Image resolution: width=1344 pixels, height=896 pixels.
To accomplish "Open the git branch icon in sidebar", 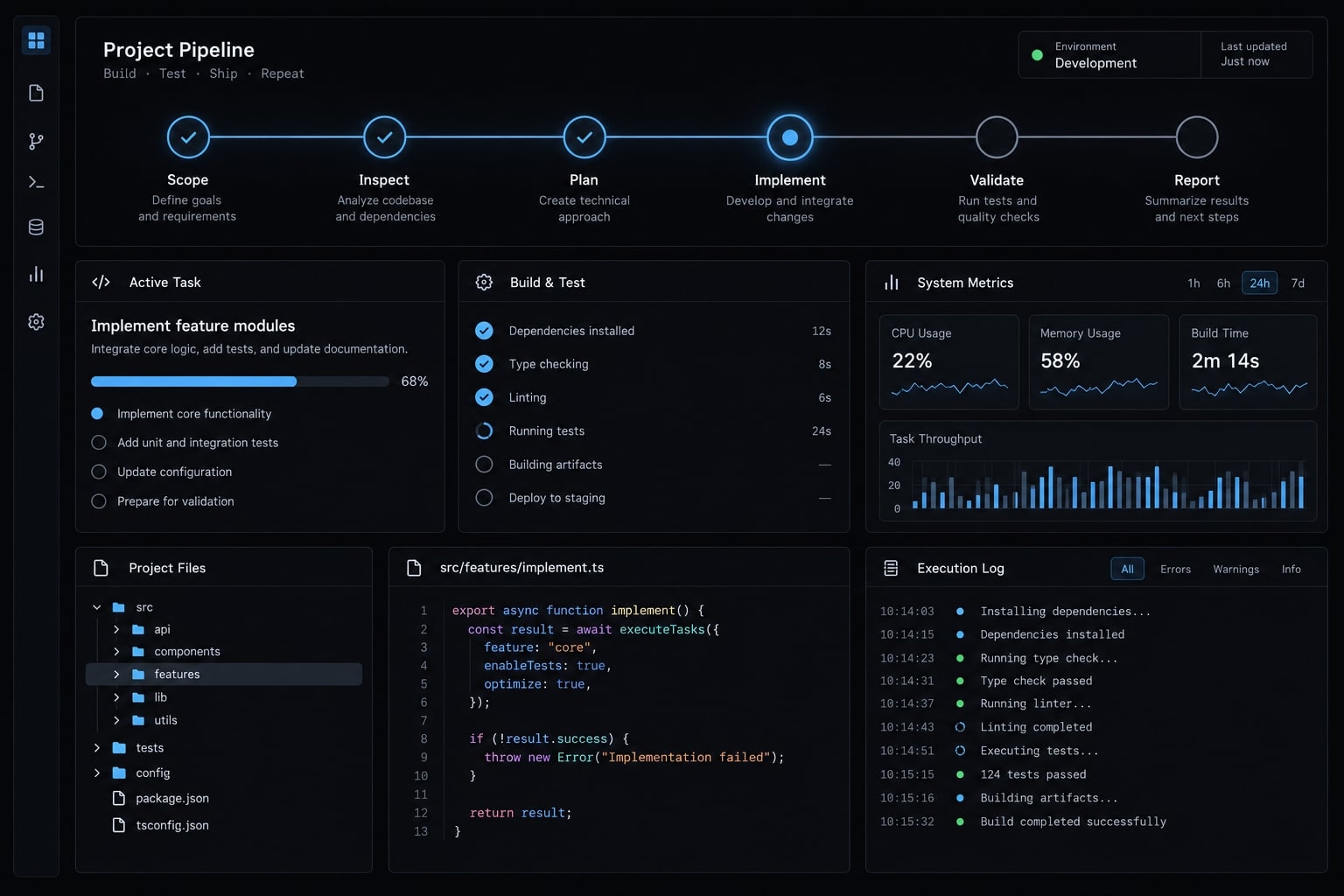I will [x=36, y=141].
